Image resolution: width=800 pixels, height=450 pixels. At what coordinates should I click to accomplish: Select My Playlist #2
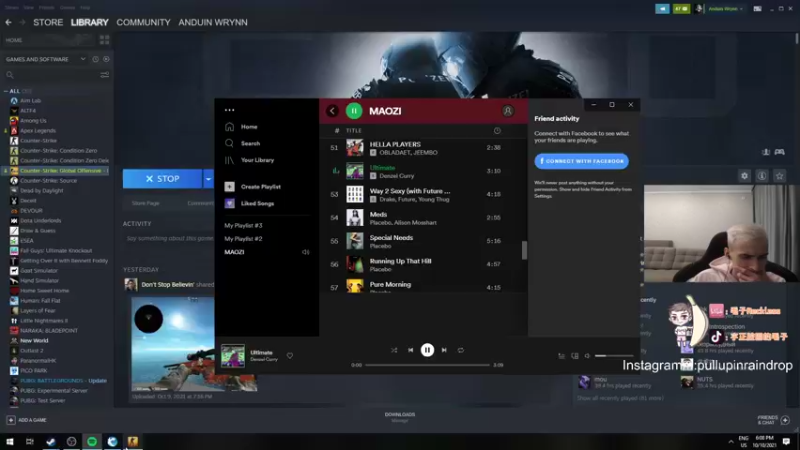[243, 239]
